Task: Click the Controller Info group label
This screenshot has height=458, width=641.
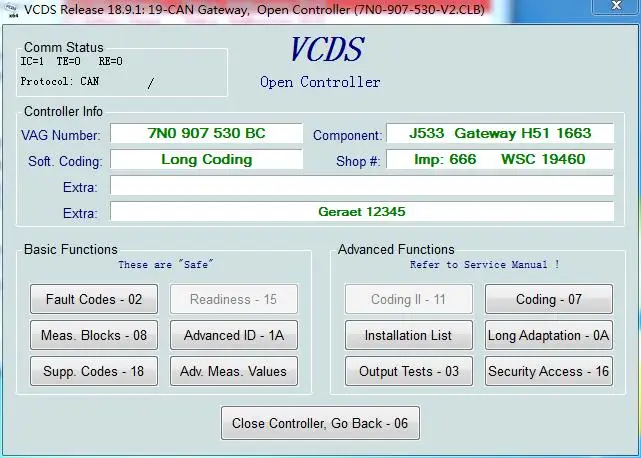Action: click(x=63, y=111)
